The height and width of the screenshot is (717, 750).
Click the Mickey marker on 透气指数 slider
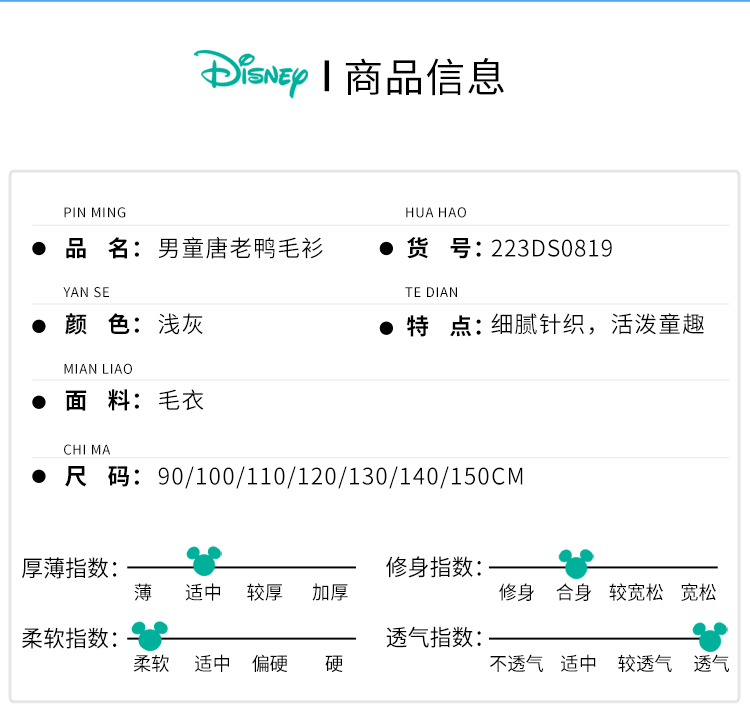pos(710,637)
